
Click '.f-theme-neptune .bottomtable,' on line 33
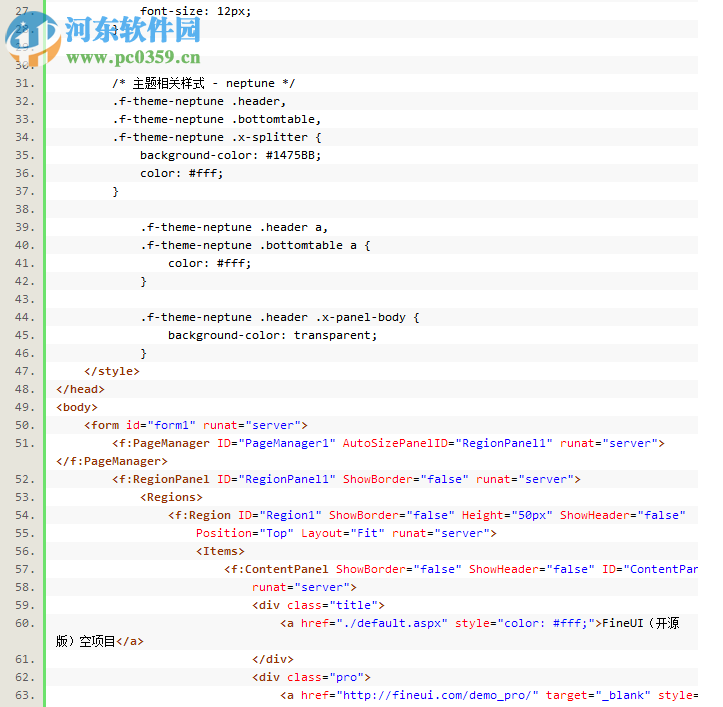217,119
